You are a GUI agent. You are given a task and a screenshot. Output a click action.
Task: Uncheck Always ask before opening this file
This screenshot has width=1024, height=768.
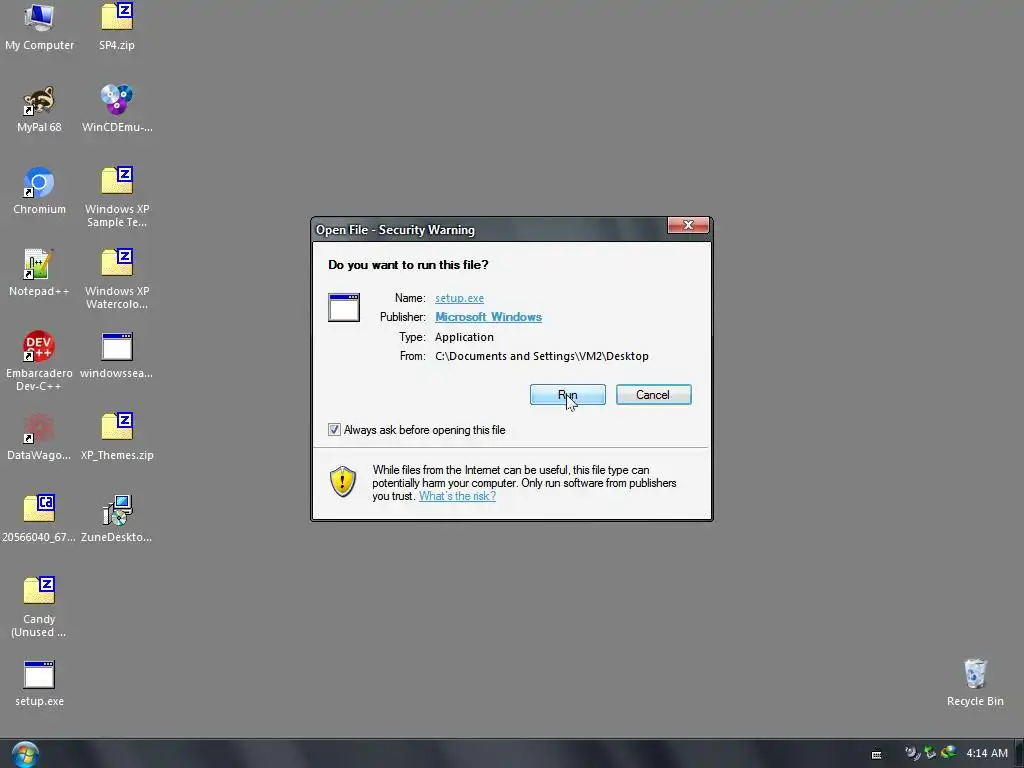coord(334,430)
